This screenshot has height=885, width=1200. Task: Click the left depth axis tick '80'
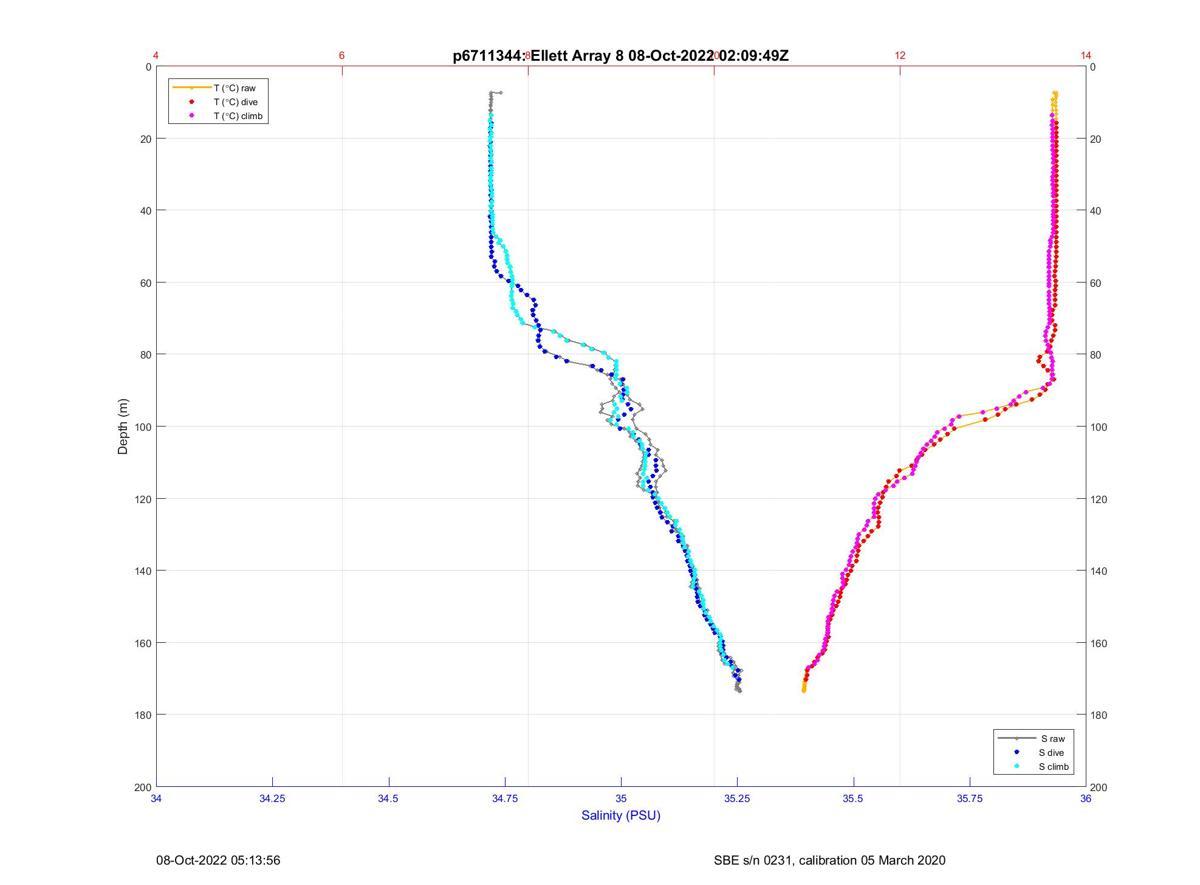[x=146, y=355]
